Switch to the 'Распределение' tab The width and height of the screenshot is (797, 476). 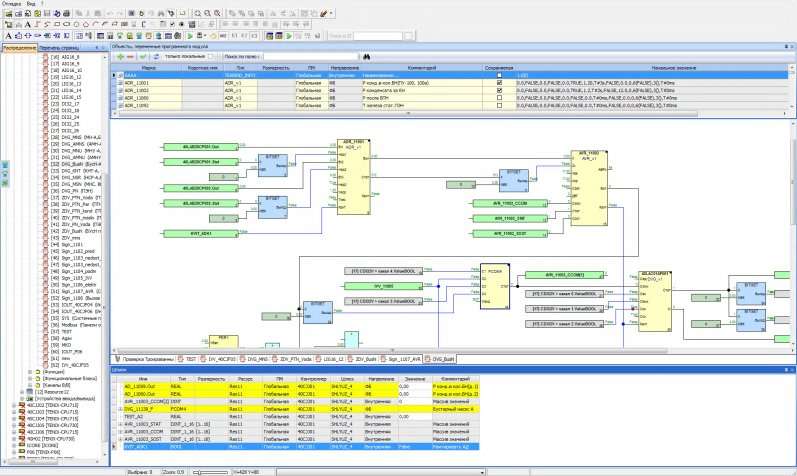20,48
